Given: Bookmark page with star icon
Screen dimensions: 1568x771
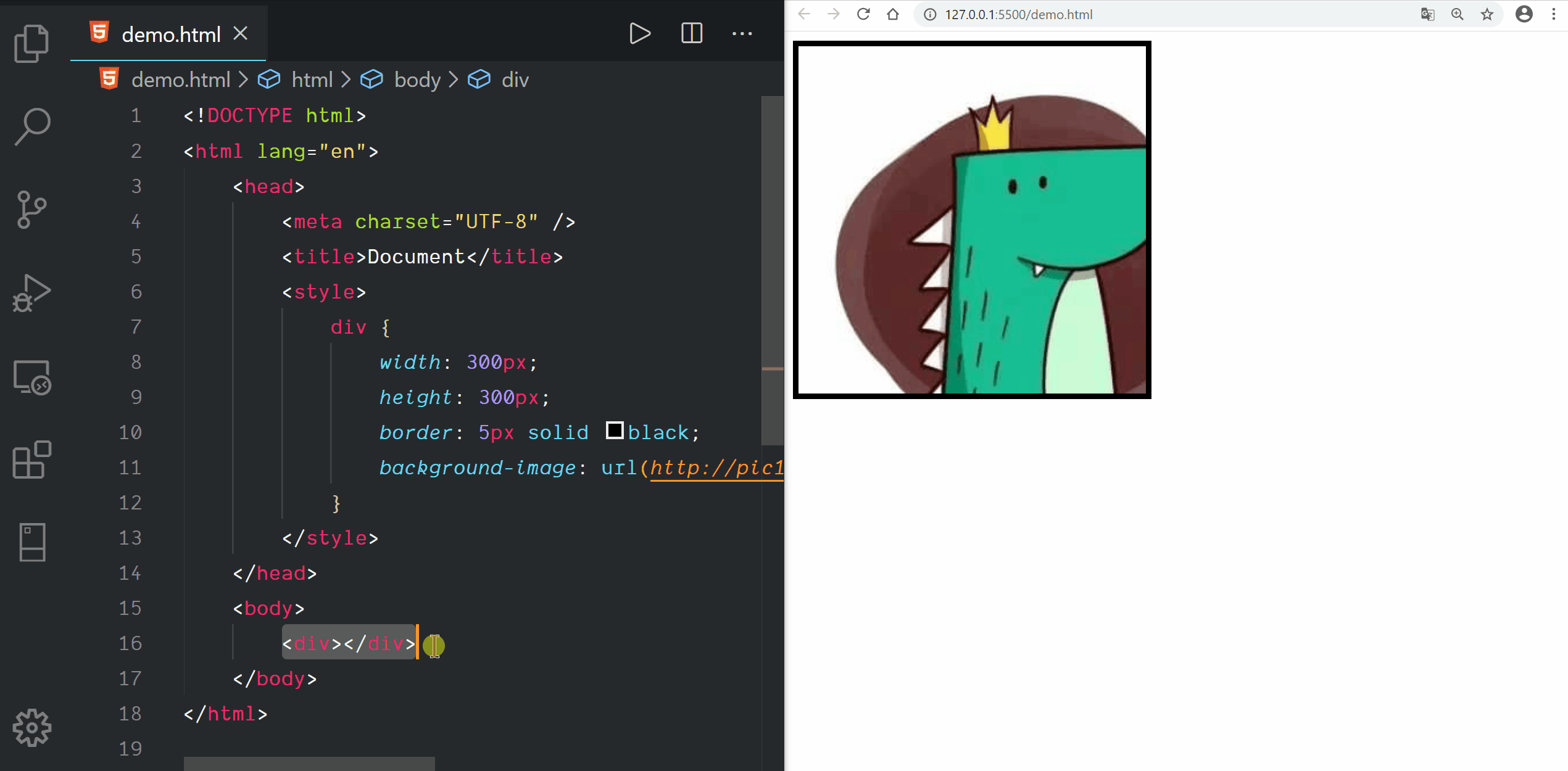Looking at the screenshot, I should click(x=1487, y=14).
